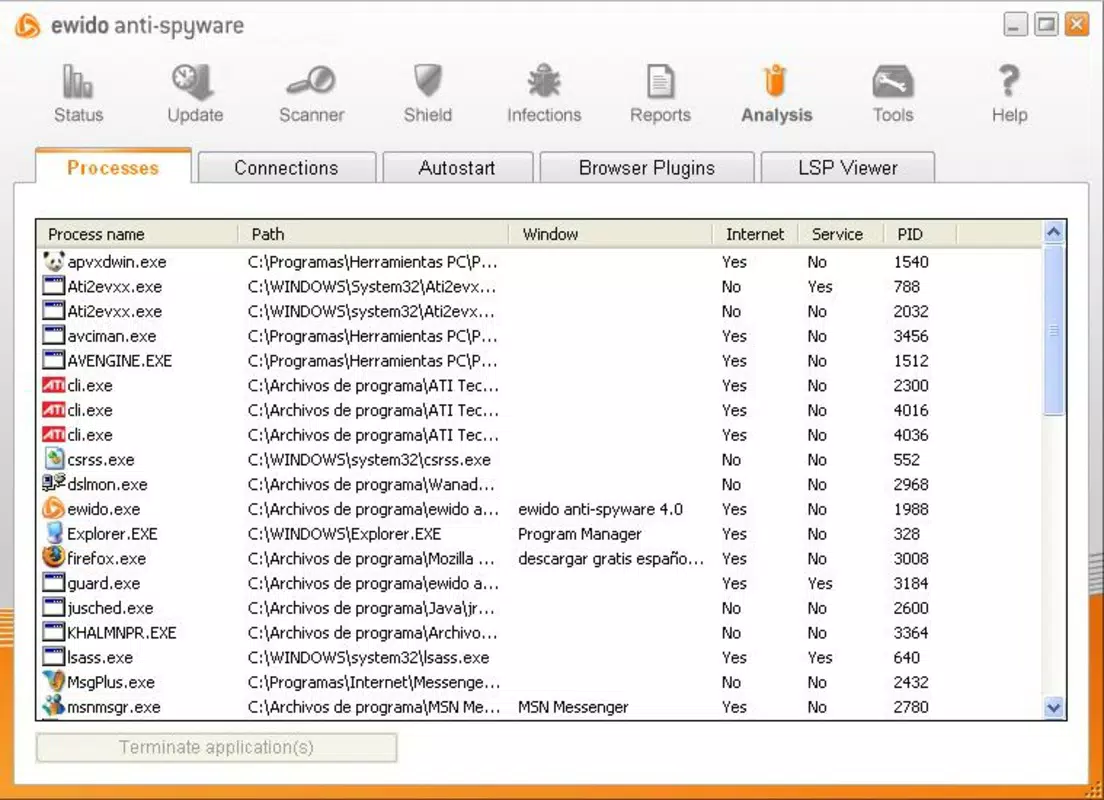
Task: Click the scrollbar down arrow
Action: [1053, 707]
